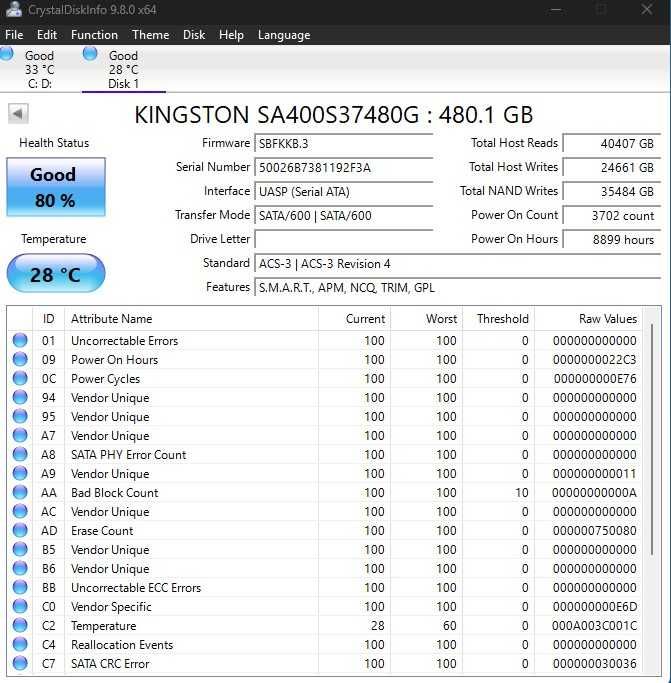
Task: Click status orb for ID A9 row
Action: [x=20, y=473]
